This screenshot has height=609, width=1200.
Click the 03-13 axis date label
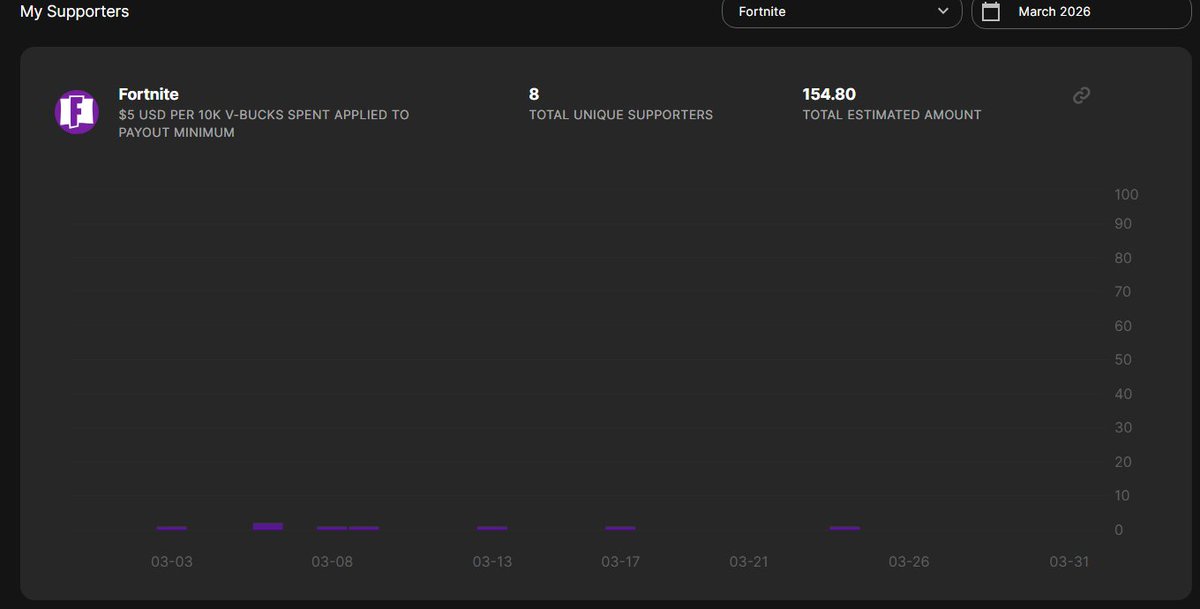click(x=492, y=562)
